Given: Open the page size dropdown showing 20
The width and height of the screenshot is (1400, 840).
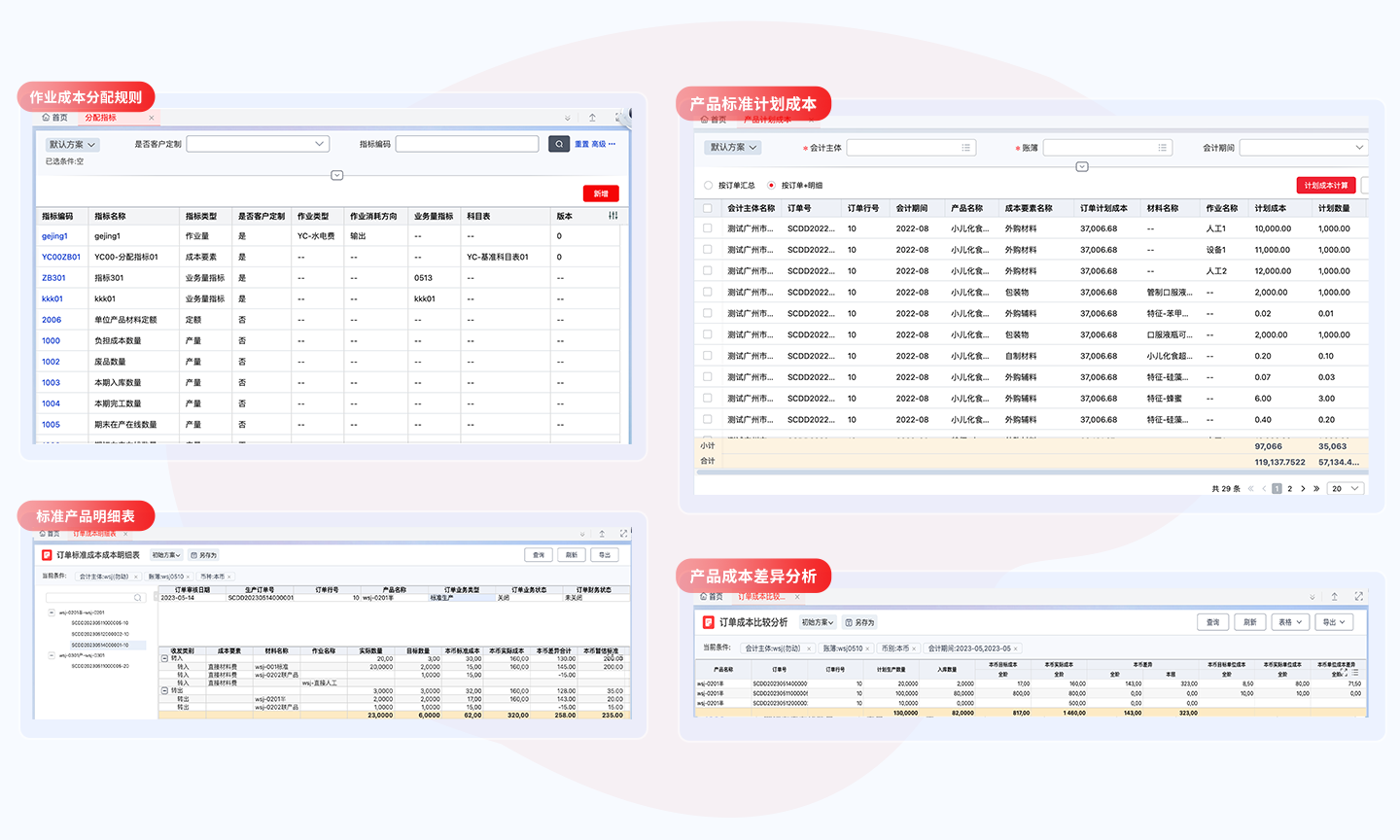Looking at the screenshot, I should (x=1347, y=489).
